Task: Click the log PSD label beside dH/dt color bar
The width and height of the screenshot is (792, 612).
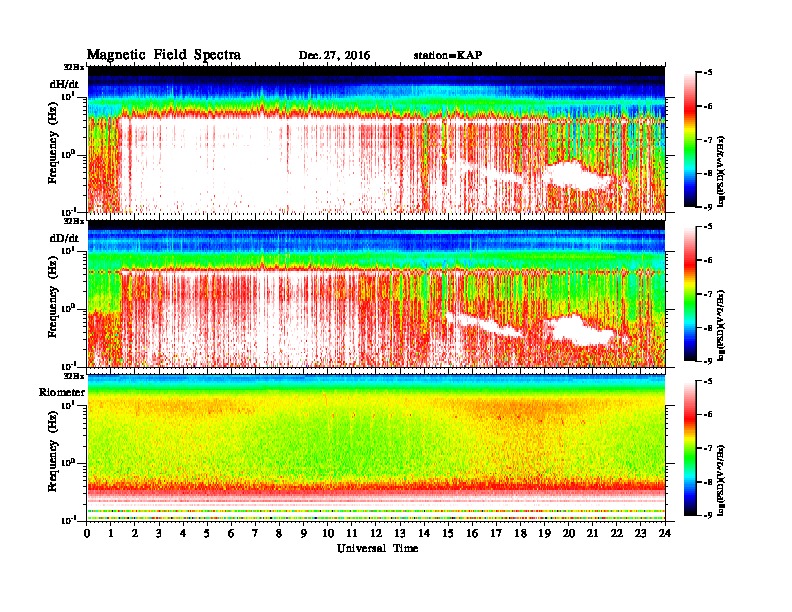Action: [722, 172]
